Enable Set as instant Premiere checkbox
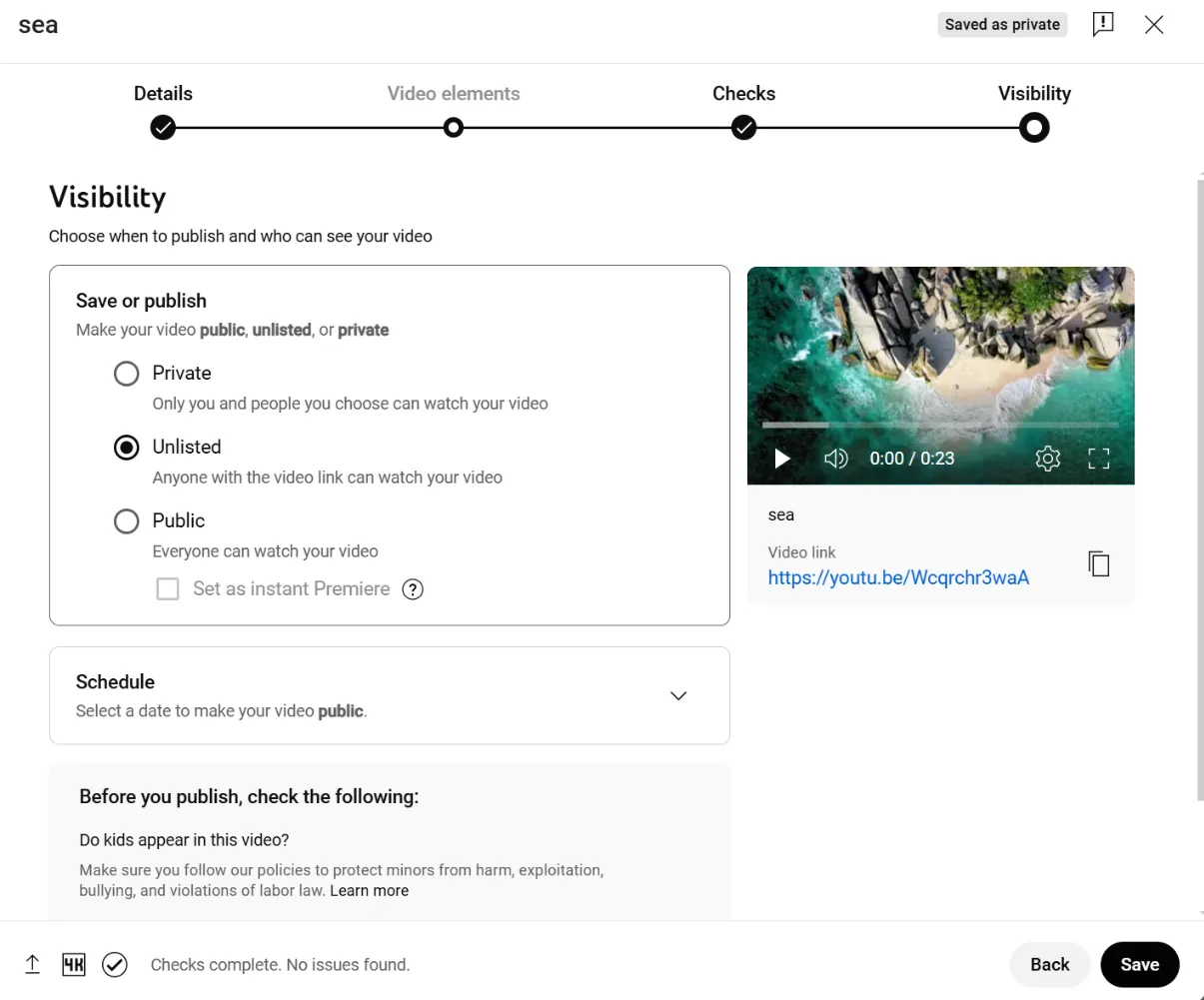The image size is (1204, 1000). 168,589
